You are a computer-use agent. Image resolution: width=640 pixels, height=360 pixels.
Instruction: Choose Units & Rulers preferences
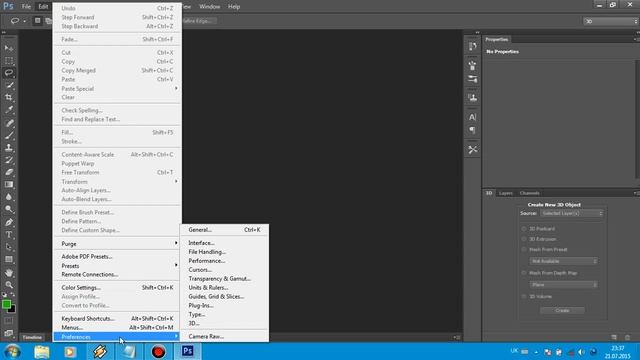[224, 288]
